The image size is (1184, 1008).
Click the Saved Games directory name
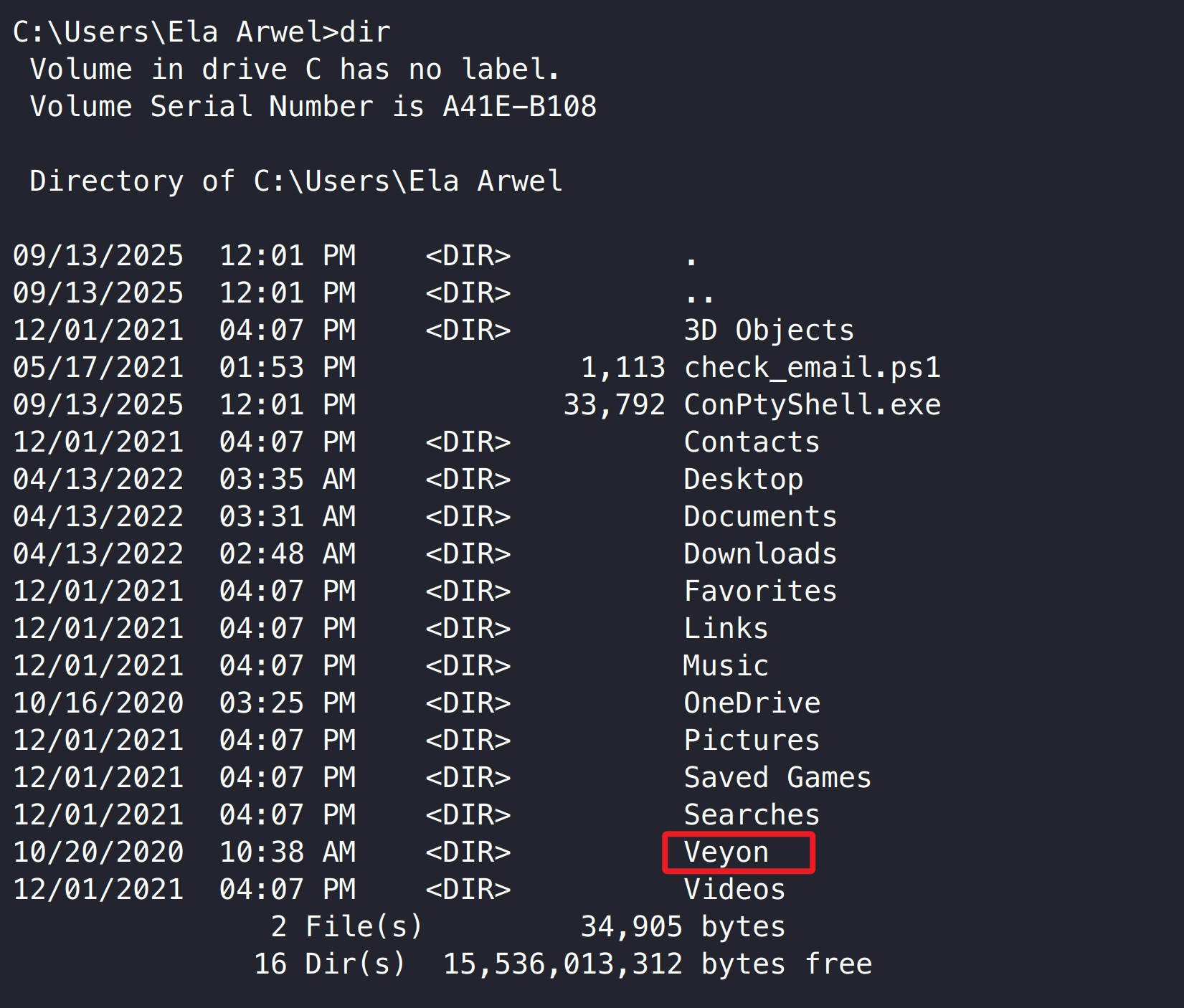[777, 778]
